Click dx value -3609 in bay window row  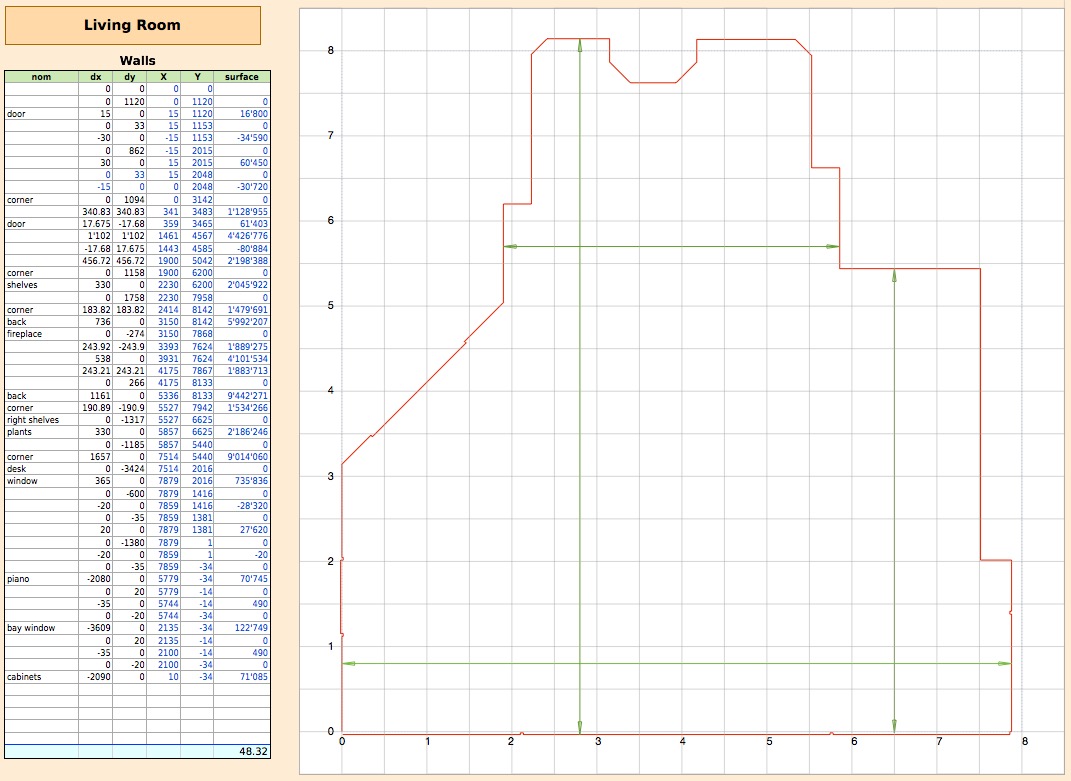98,628
